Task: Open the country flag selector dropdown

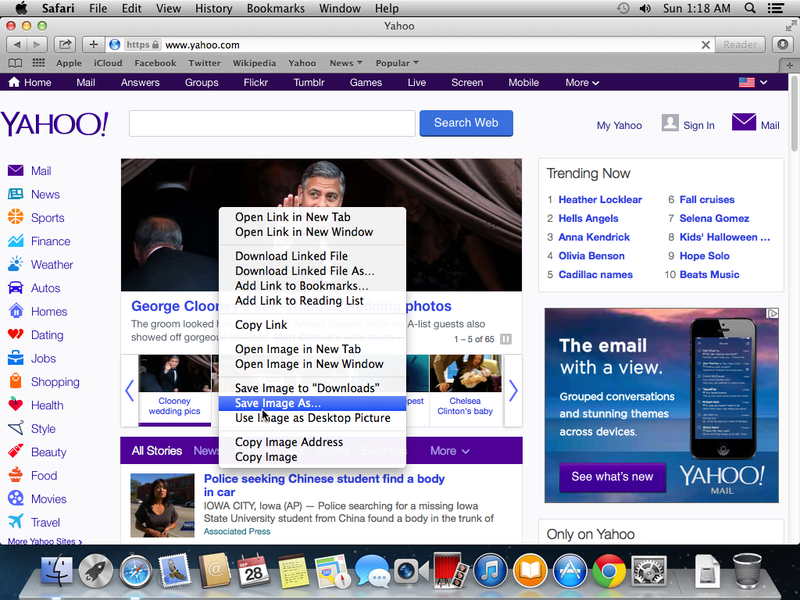Action: (x=753, y=82)
